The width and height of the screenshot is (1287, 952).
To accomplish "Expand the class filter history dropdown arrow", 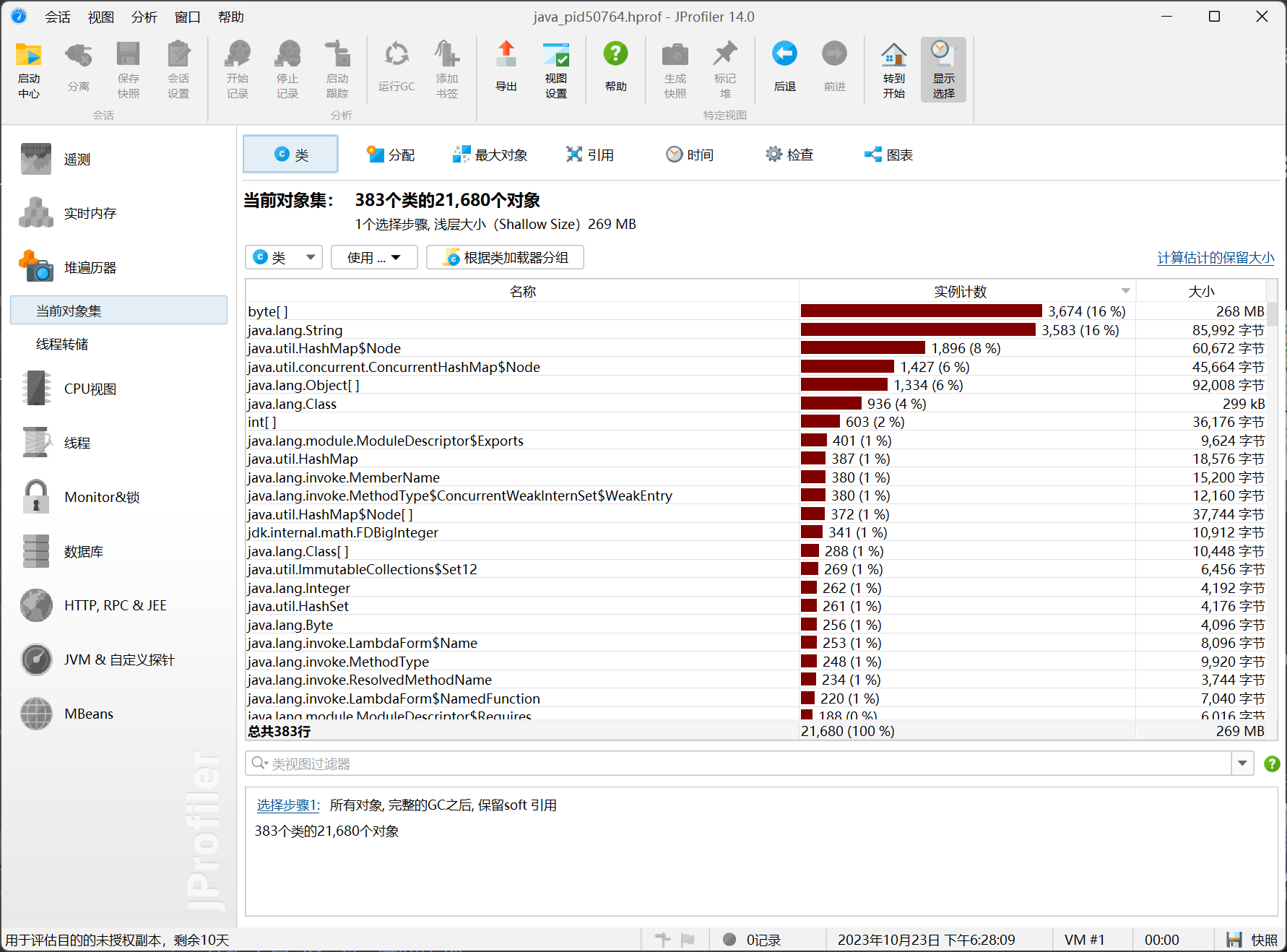I will pyautogui.click(x=1242, y=763).
